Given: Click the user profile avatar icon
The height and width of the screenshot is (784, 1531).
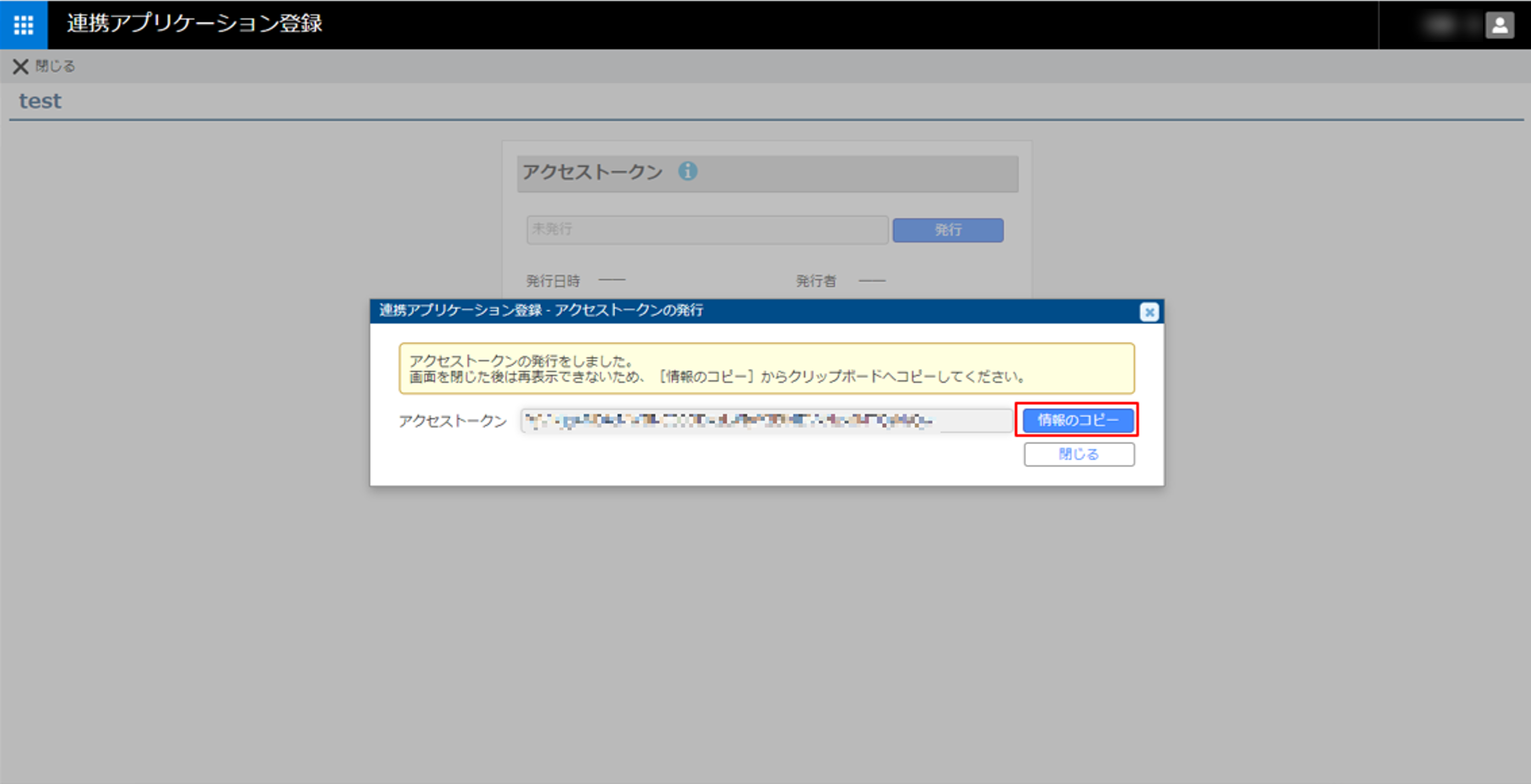Looking at the screenshot, I should 1499,25.
